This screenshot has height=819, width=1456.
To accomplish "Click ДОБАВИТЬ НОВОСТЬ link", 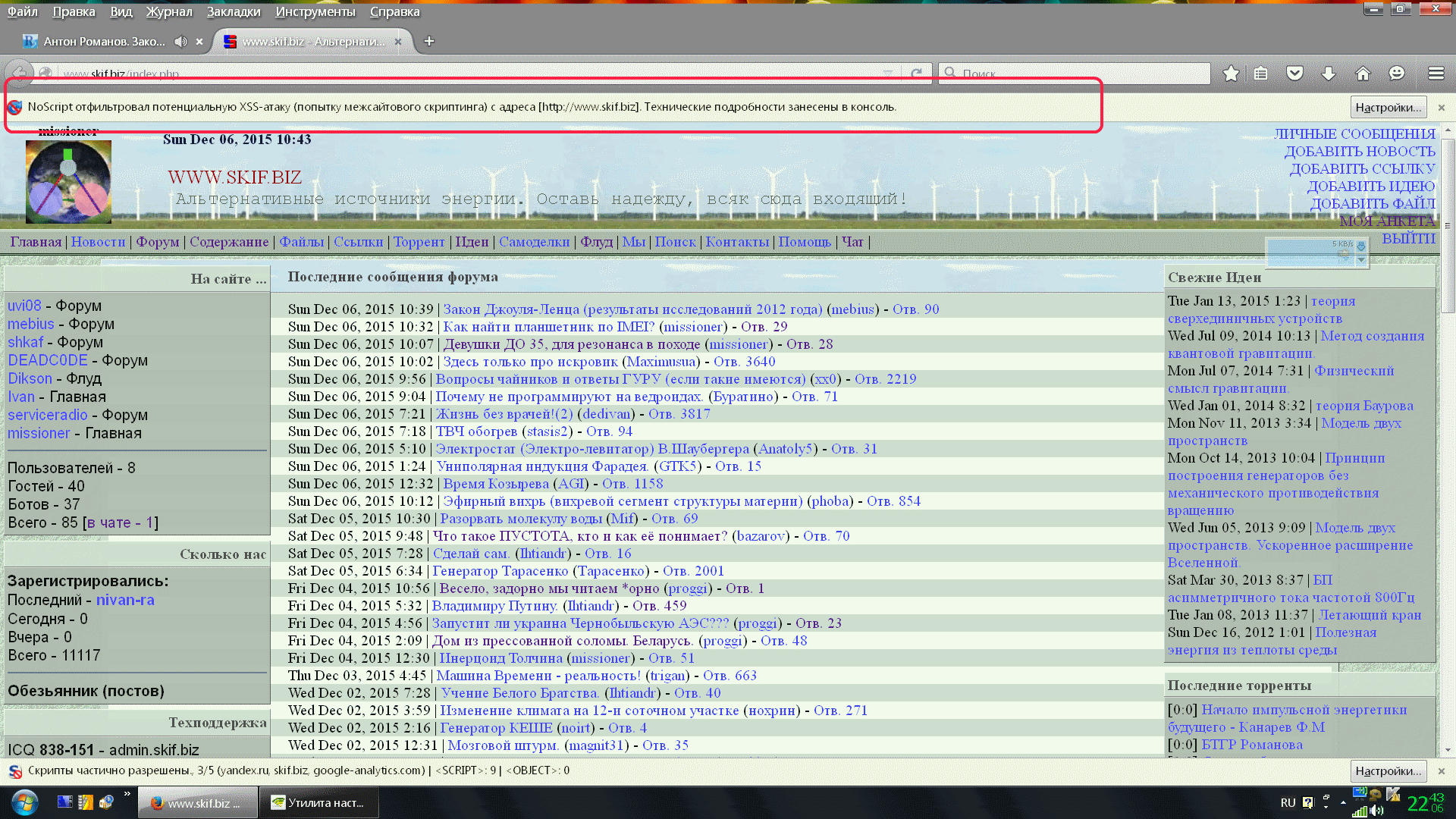I will (1359, 152).
